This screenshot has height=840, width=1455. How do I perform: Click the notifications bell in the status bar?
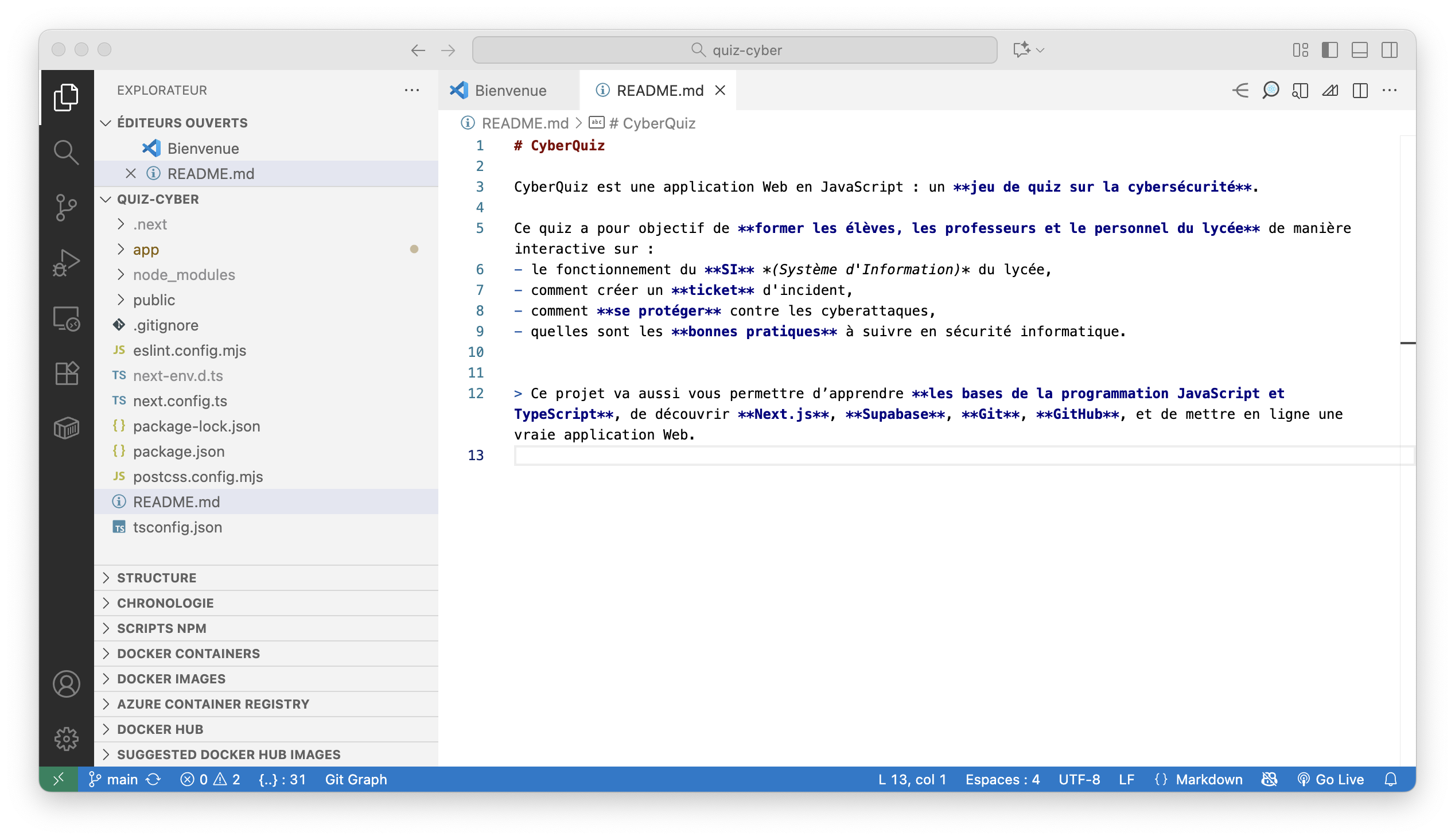[1391, 779]
